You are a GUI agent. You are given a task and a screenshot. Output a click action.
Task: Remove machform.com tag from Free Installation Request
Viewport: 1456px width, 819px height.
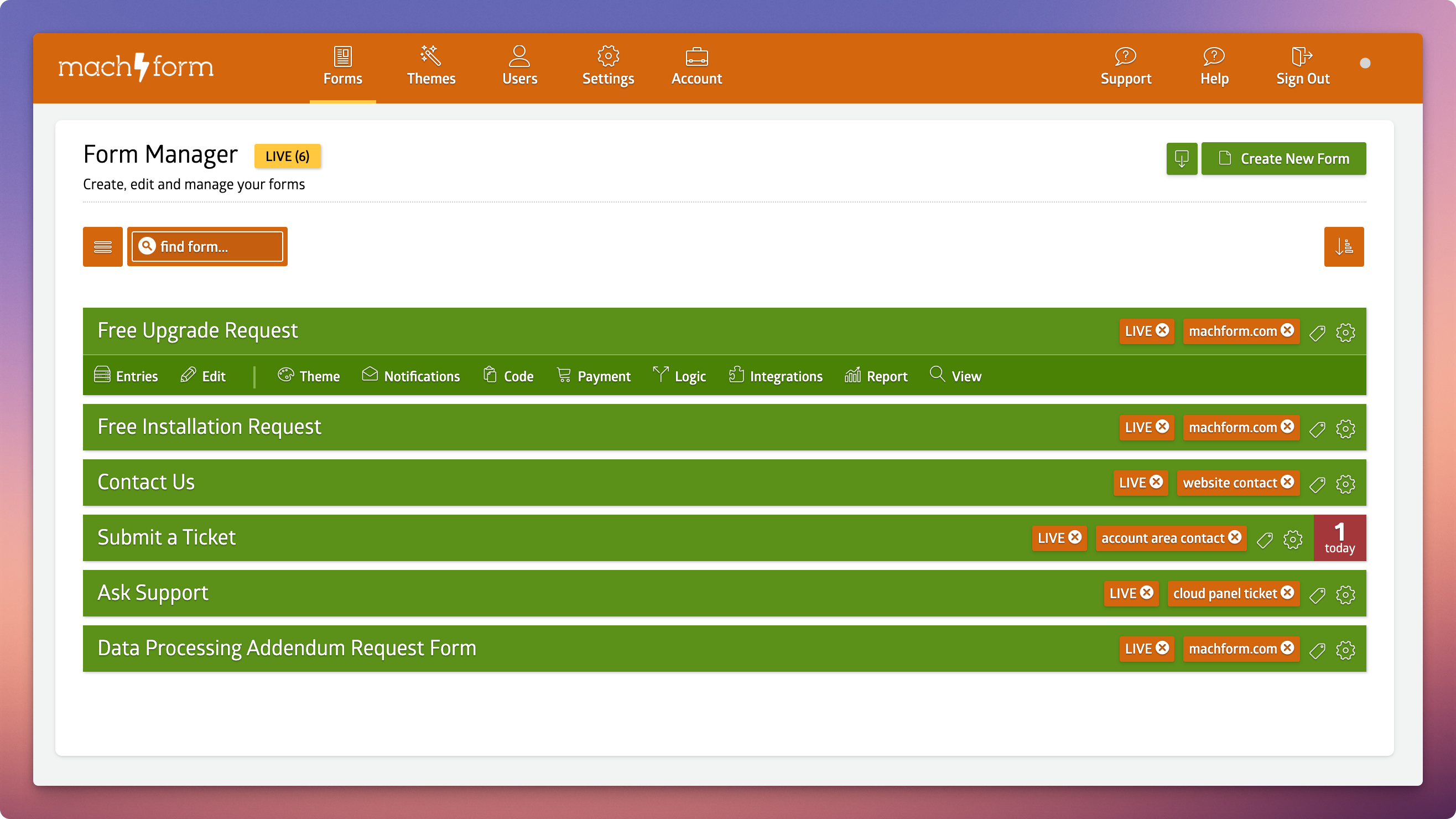(x=1287, y=427)
